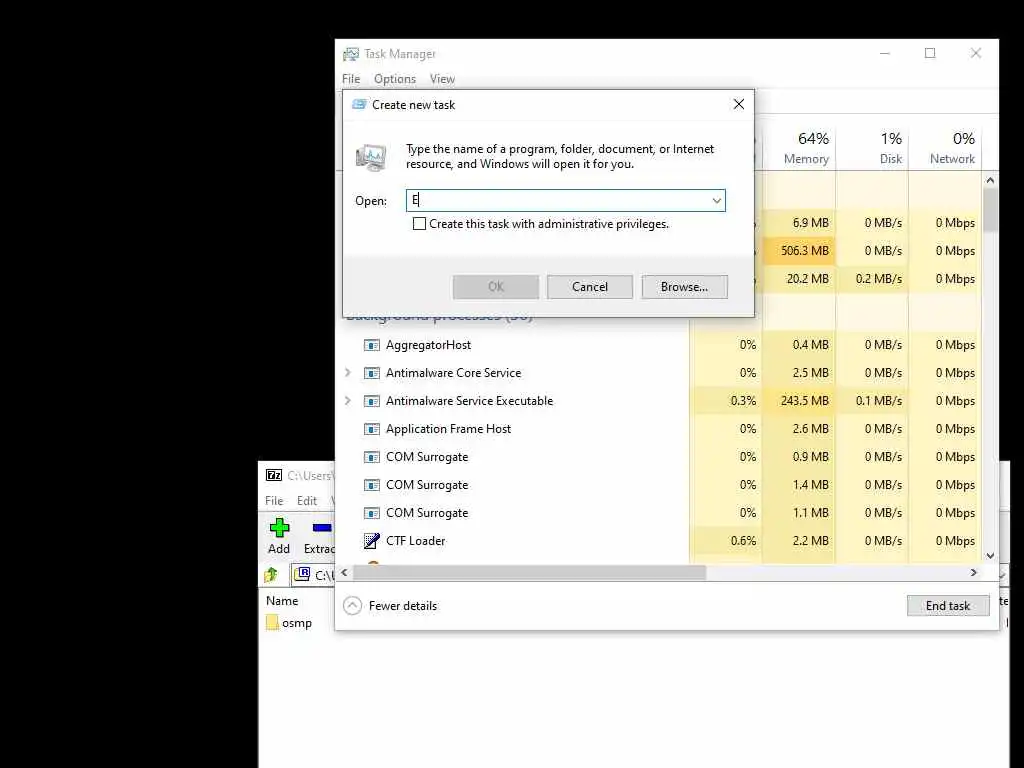Screen dimensions: 1024x768
Task: Click the Name column header in 7-Zip
Action: (x=282, y=601)
